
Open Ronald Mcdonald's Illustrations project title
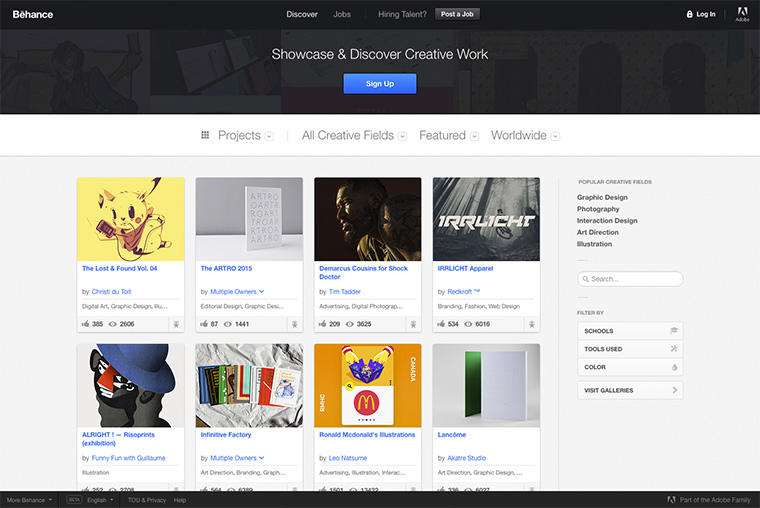tap(367, 434)
